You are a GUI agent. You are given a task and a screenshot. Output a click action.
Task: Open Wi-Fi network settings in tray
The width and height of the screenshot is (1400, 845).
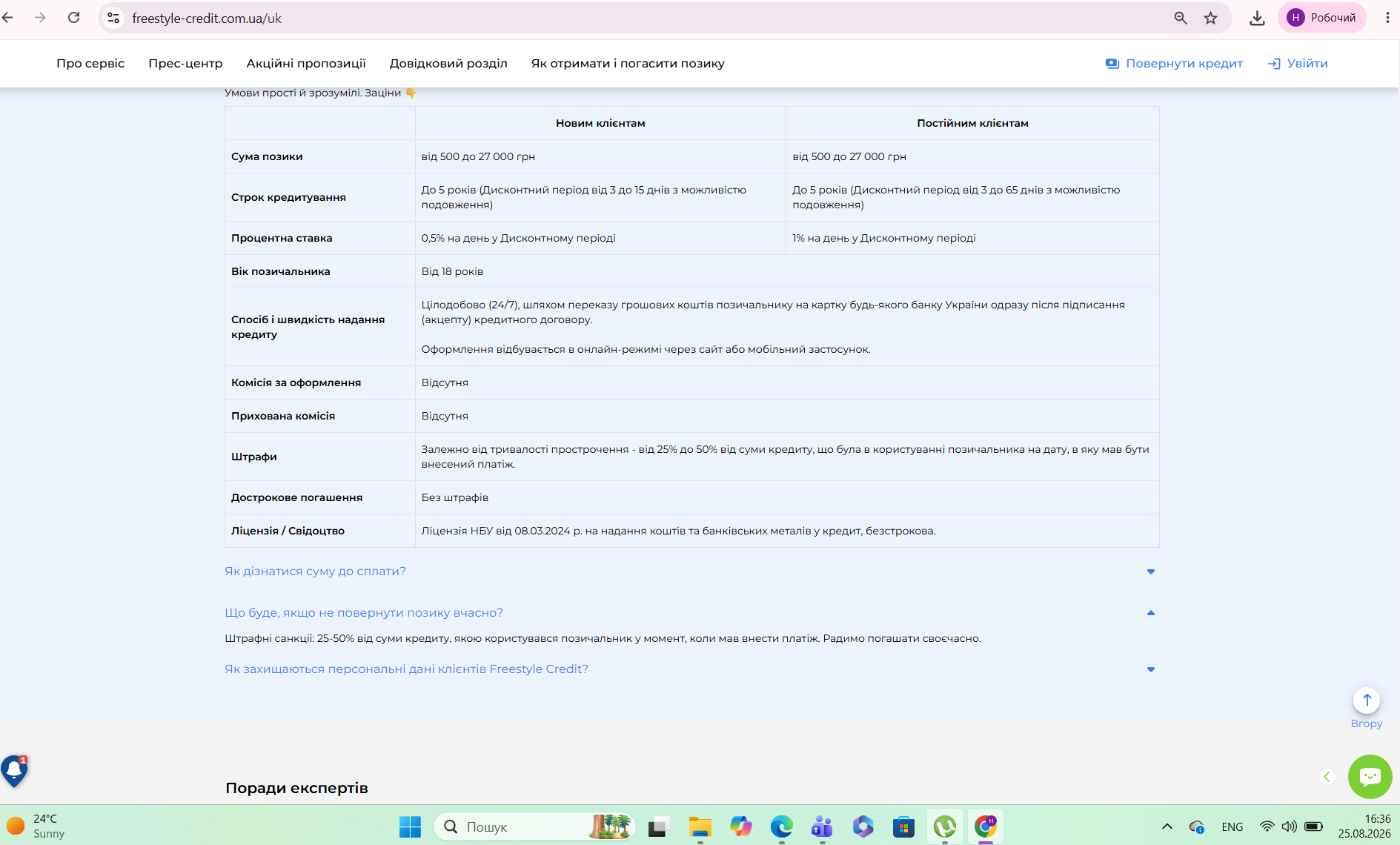(1267, 826)
